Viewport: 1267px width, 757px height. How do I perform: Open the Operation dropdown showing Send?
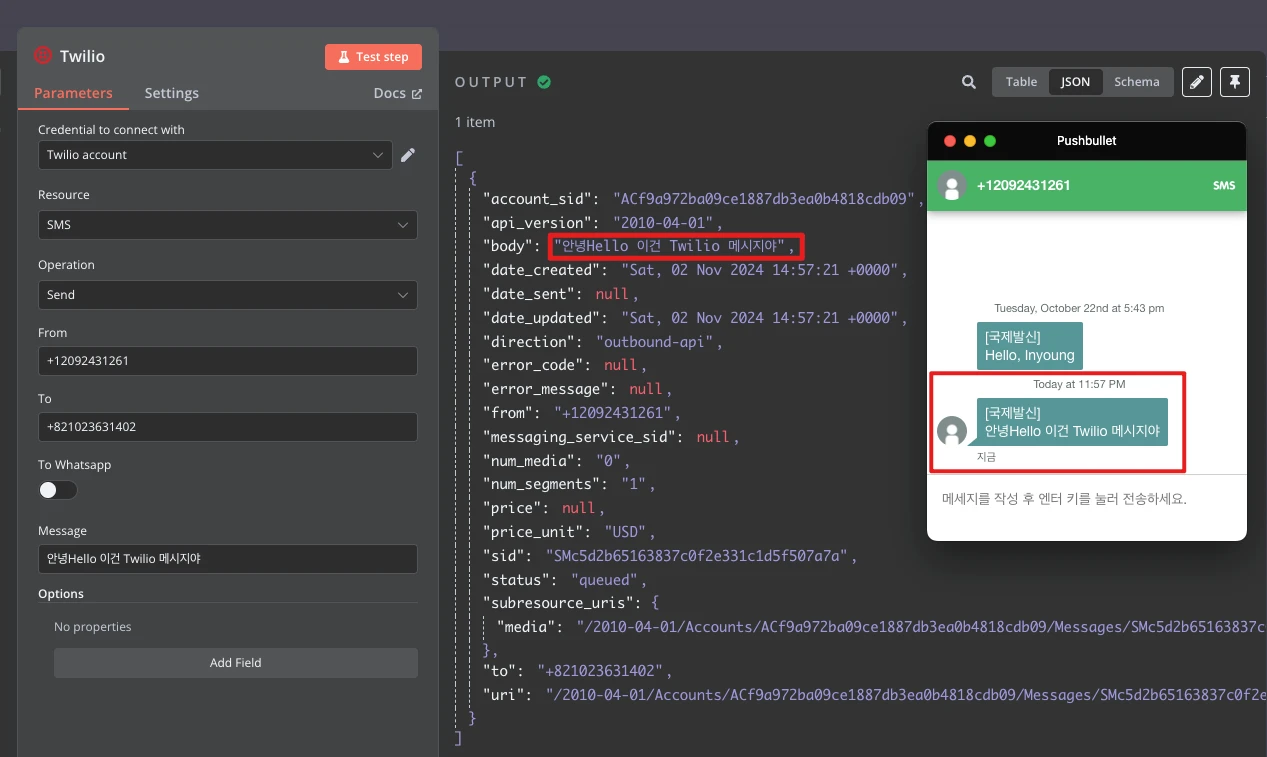228,295
